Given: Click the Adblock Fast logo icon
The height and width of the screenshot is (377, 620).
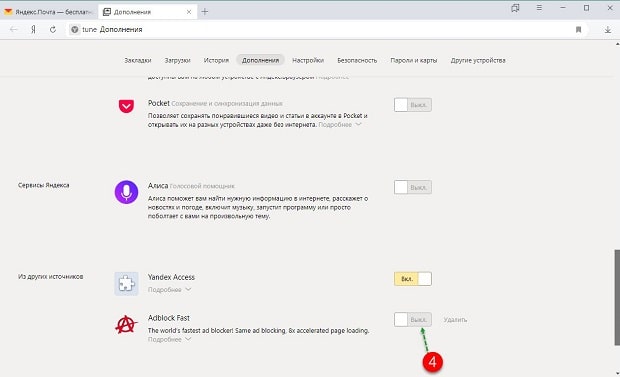Looking at the screenshot, I should click(x=126, y=324).
